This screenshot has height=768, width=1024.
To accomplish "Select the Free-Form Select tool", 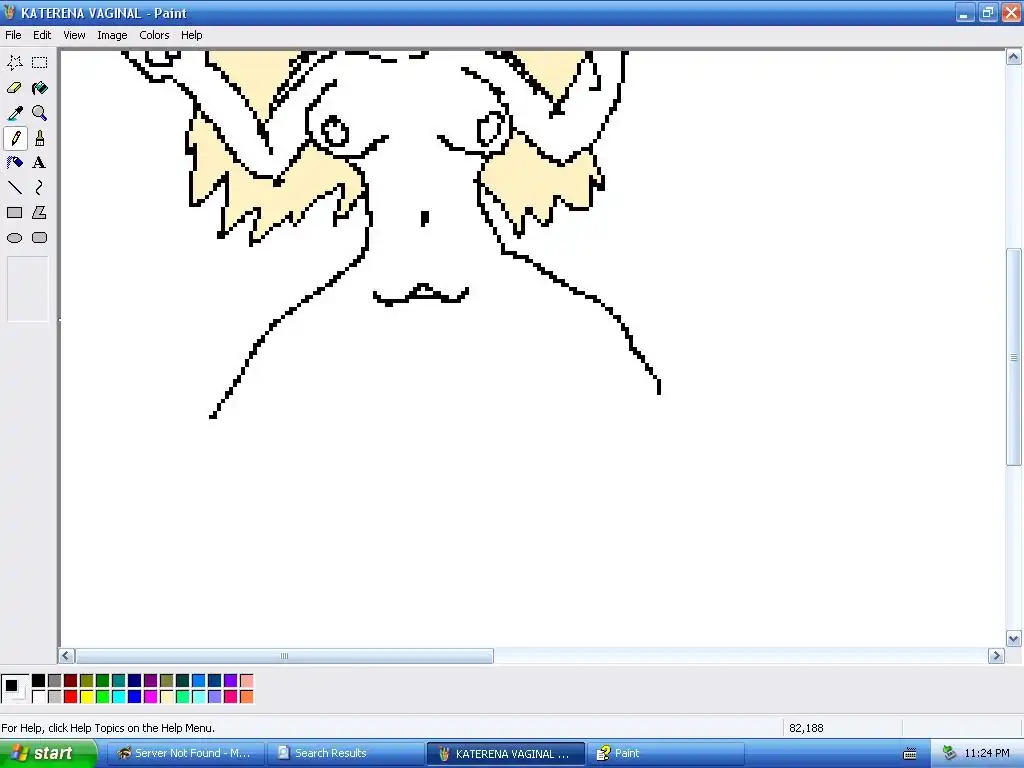I will pos(15,63).
